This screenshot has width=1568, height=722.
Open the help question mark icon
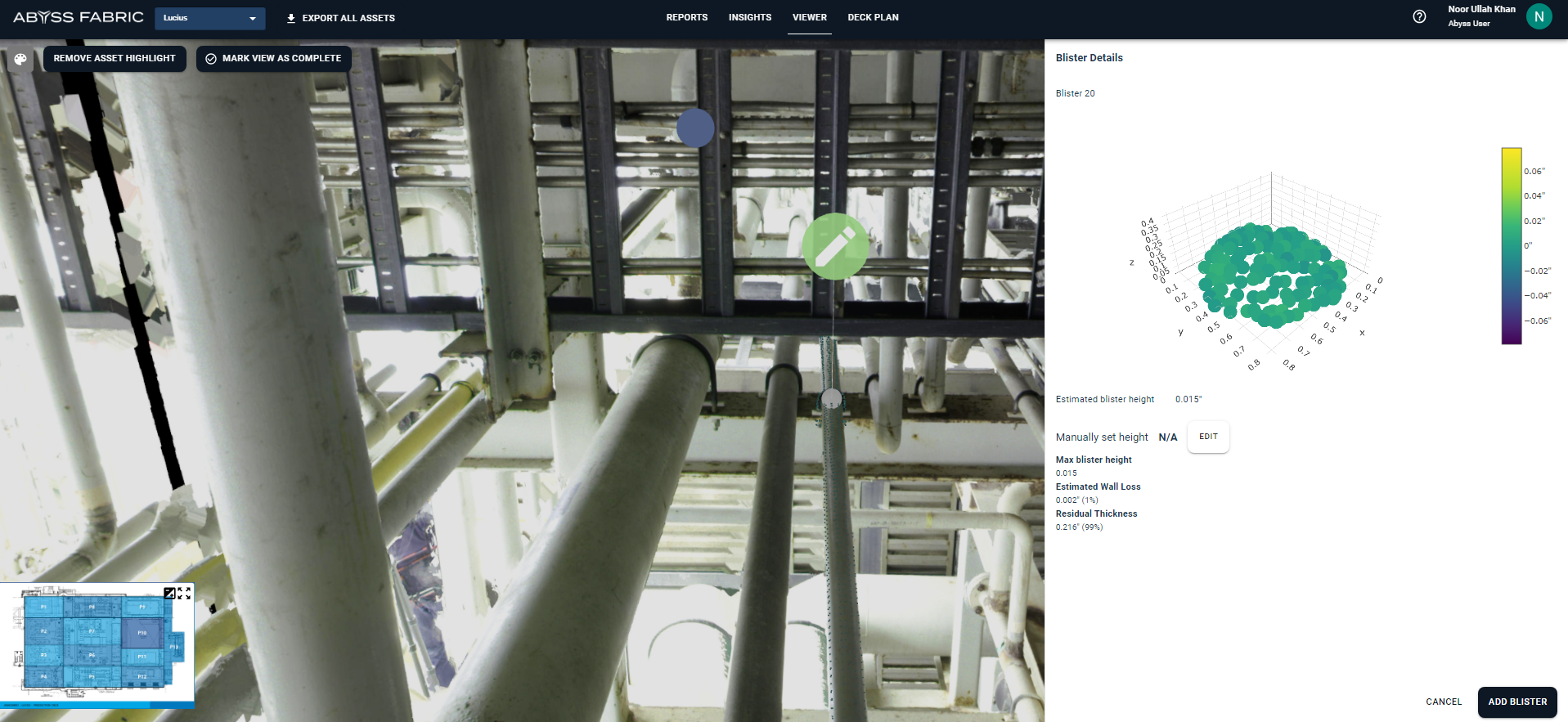(1419, 17)
